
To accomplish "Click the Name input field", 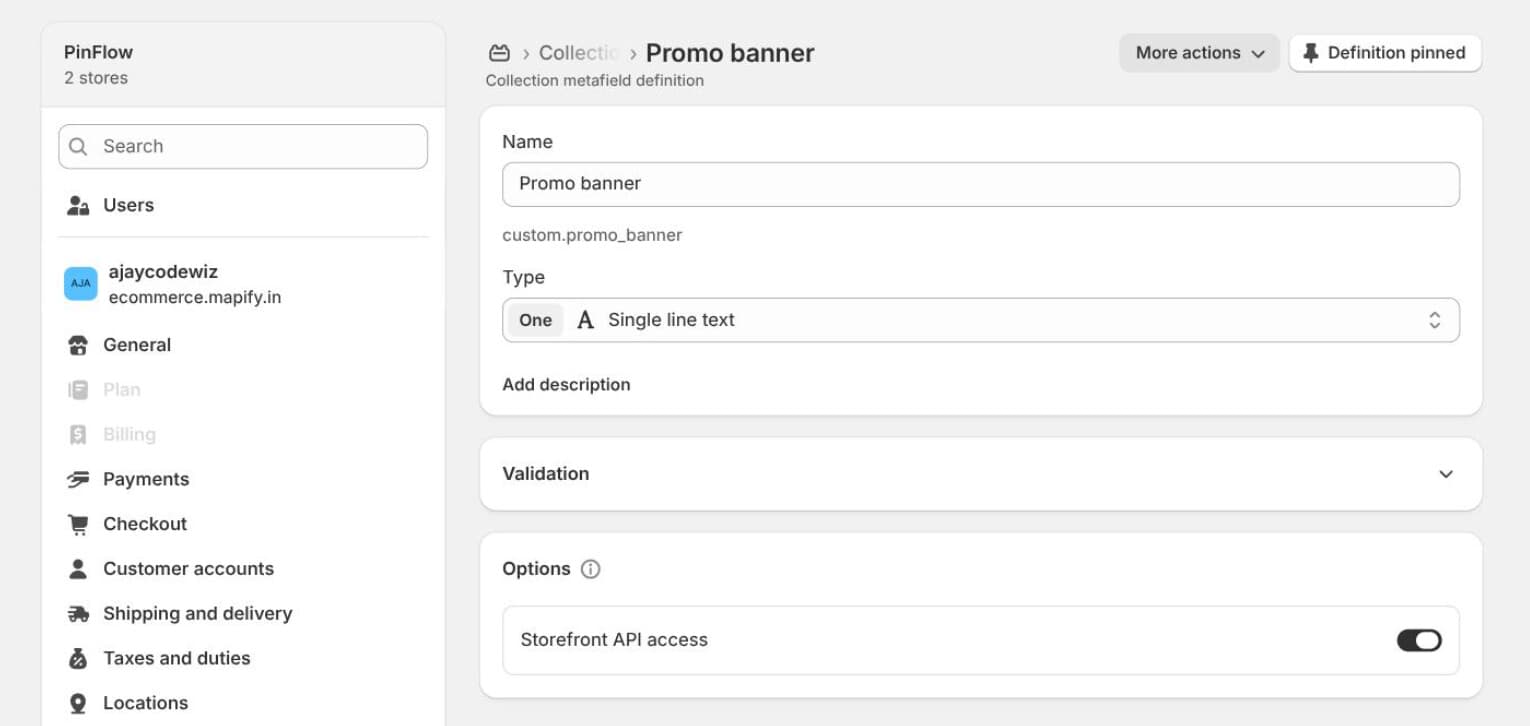I will (x=980, y=184).
